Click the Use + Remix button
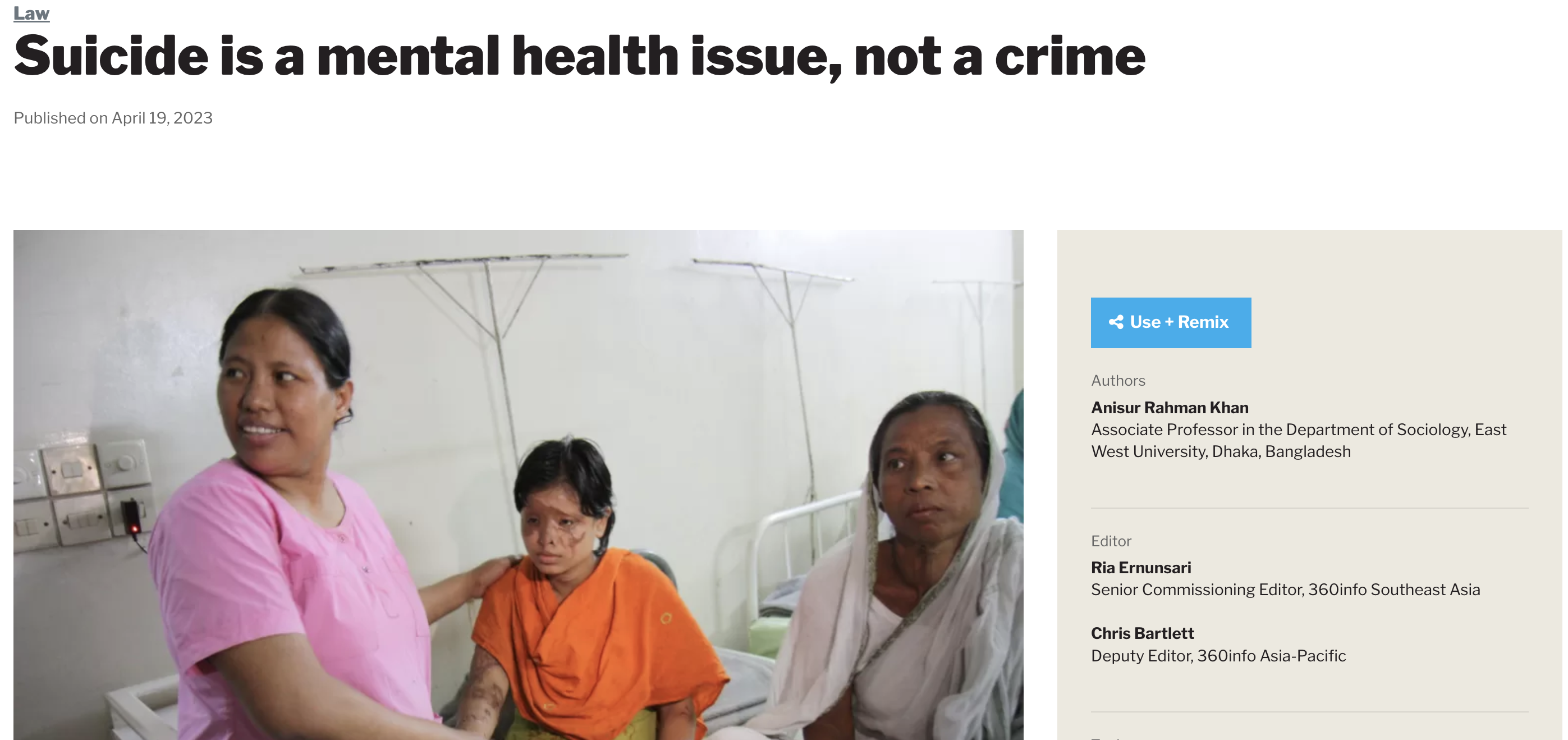1568x740 pixels. (x=1171, y=322)
